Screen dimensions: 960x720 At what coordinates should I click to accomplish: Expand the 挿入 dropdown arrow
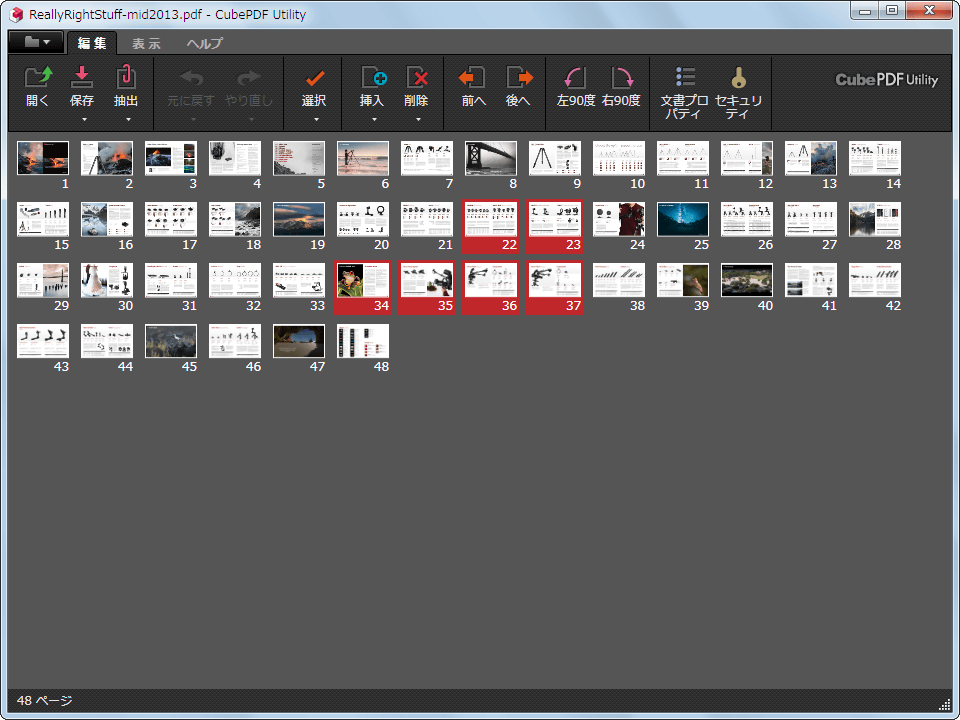(374, 119)
